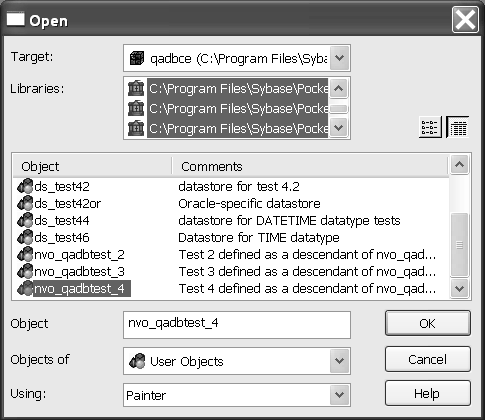The image size is (485, 420).
Task: Expand the Objects of dropdown
Action: [339, 361]
